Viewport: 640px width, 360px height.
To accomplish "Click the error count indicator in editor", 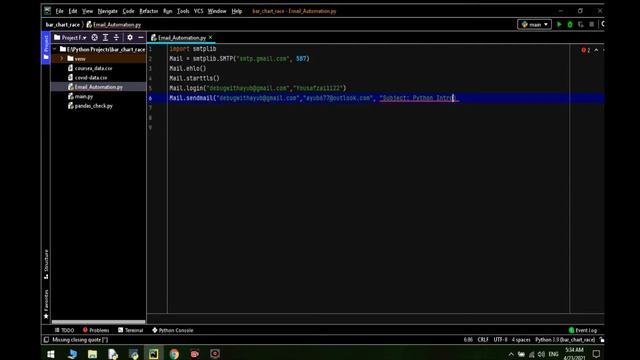I will (586, 50).
